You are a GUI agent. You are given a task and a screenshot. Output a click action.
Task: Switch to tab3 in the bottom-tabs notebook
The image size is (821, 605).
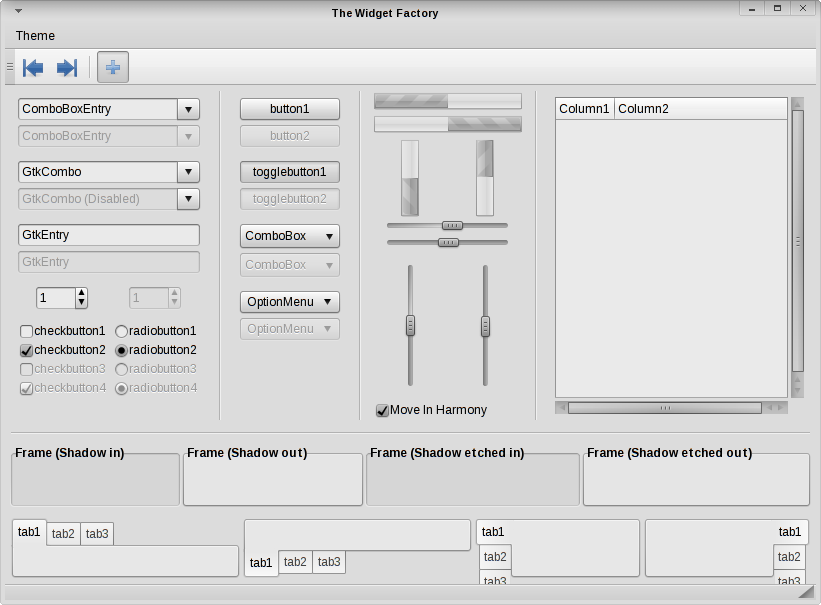click(x=329, y=562)
